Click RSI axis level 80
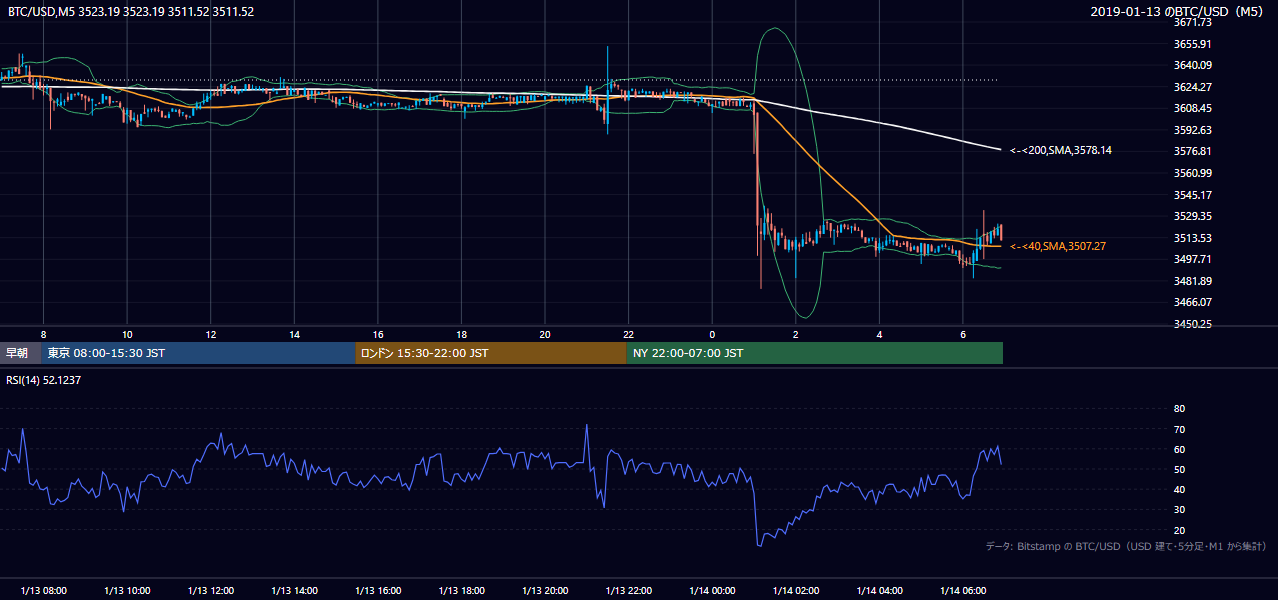Viewport: 1278px width, 600px height. (x=1179, y=409)
